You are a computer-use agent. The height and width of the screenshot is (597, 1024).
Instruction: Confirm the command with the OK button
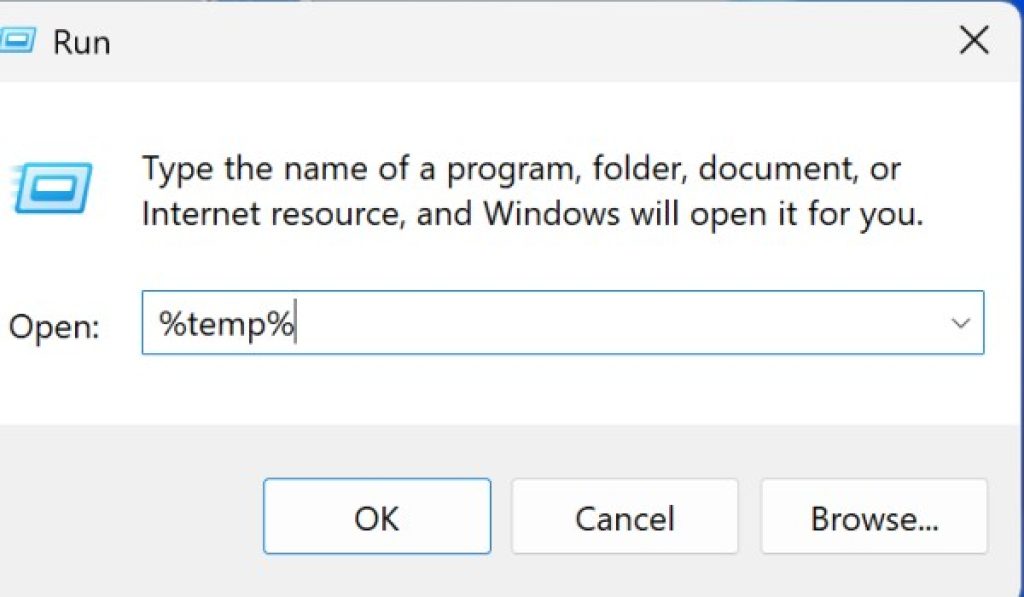pyautogui.click(x=376, y=517)
